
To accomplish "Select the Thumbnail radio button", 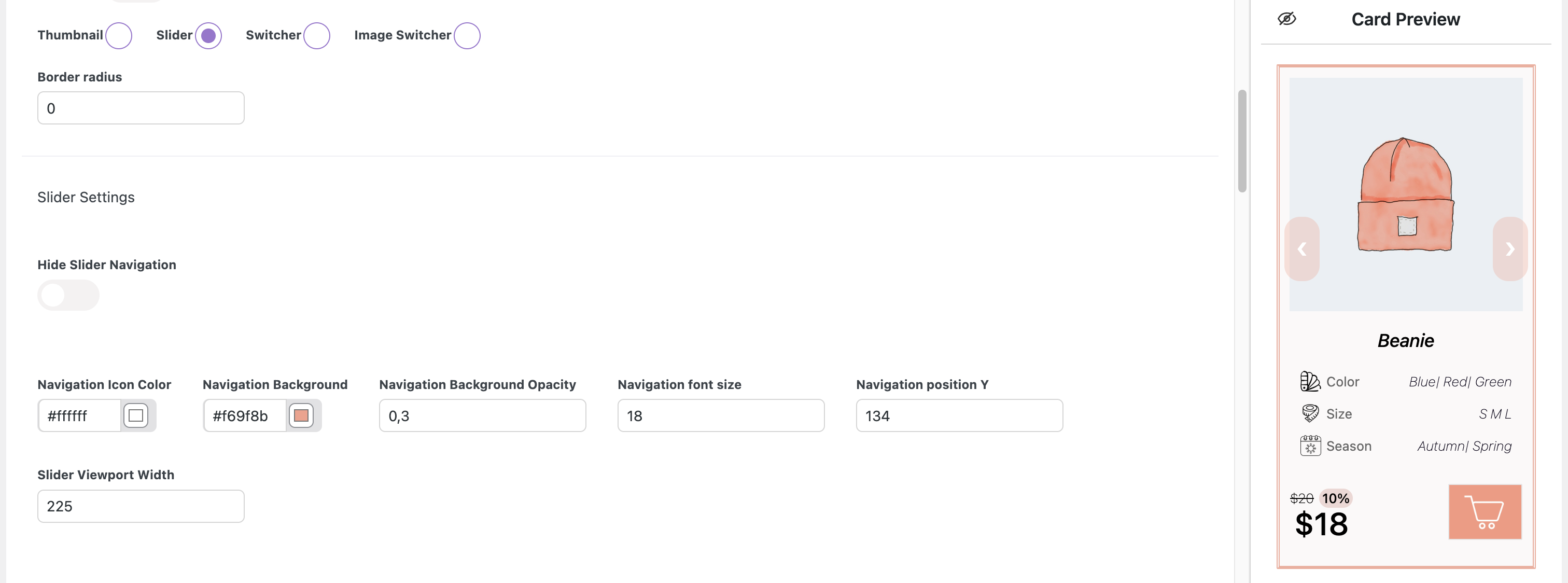I will 119,35.
